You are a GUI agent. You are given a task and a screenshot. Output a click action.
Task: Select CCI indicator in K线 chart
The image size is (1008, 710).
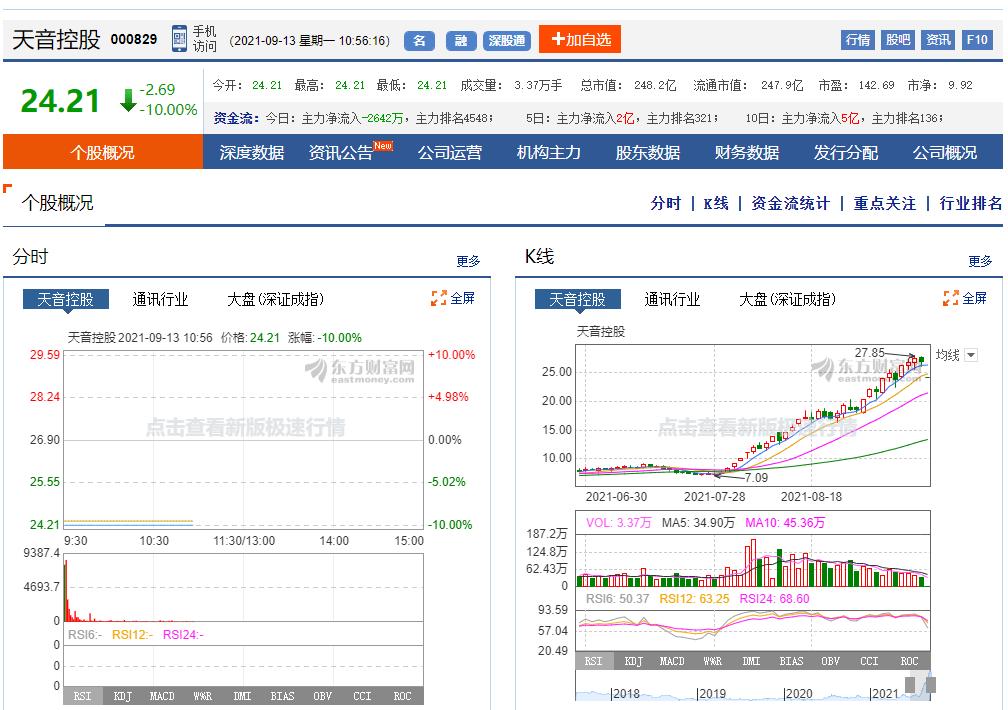coord(869,661)
